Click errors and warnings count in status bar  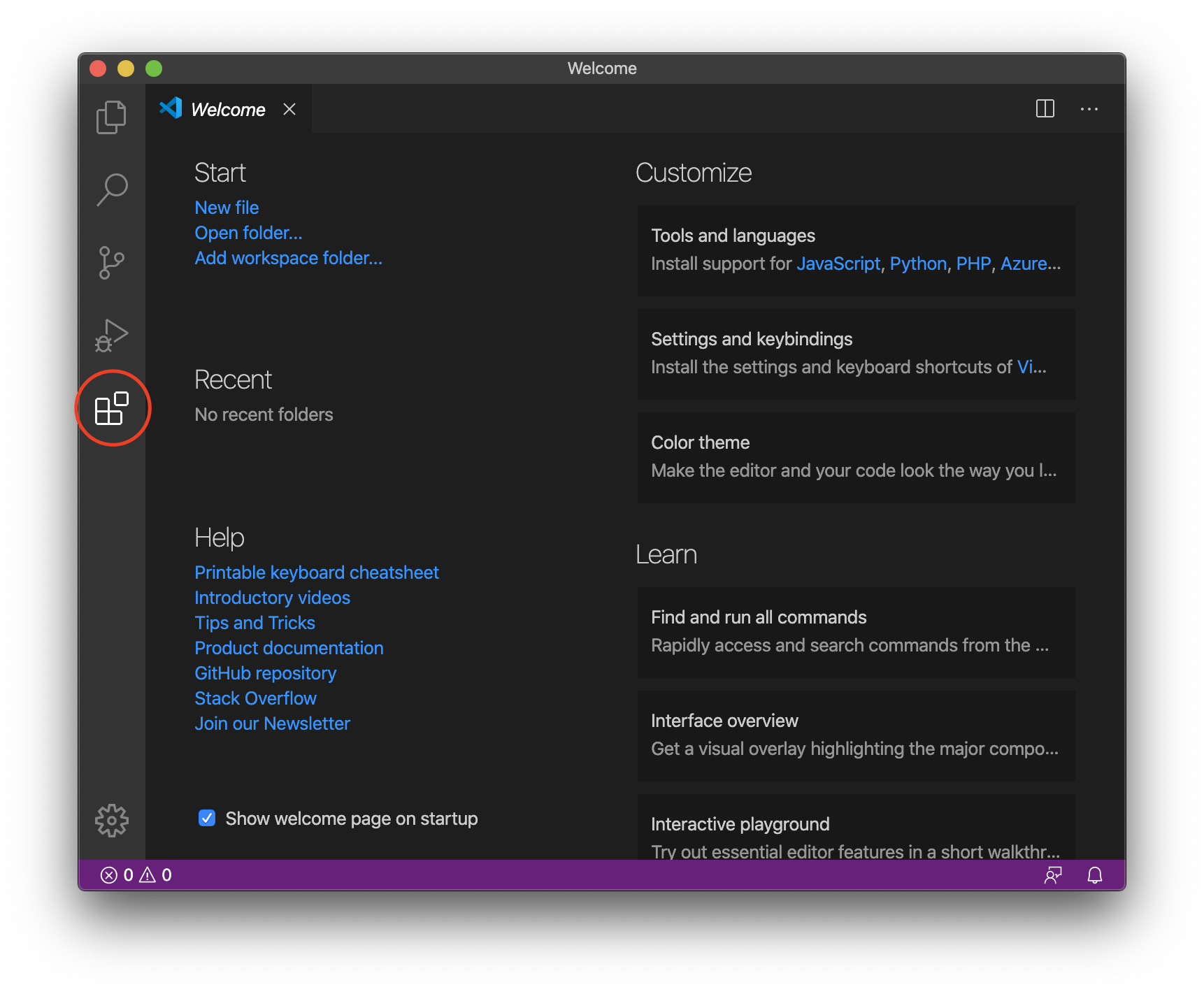pos(136,875)
